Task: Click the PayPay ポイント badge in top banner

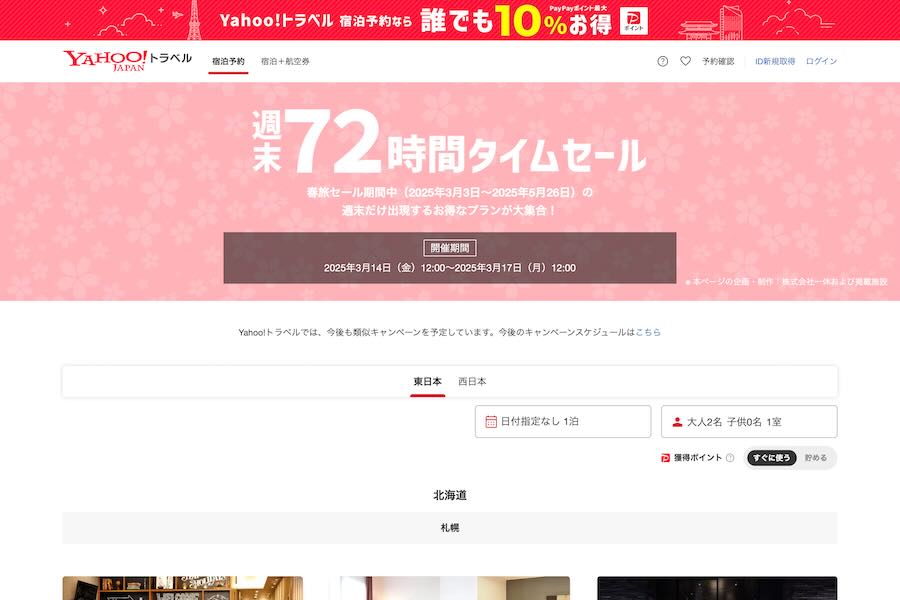Action: pos(634,21)
